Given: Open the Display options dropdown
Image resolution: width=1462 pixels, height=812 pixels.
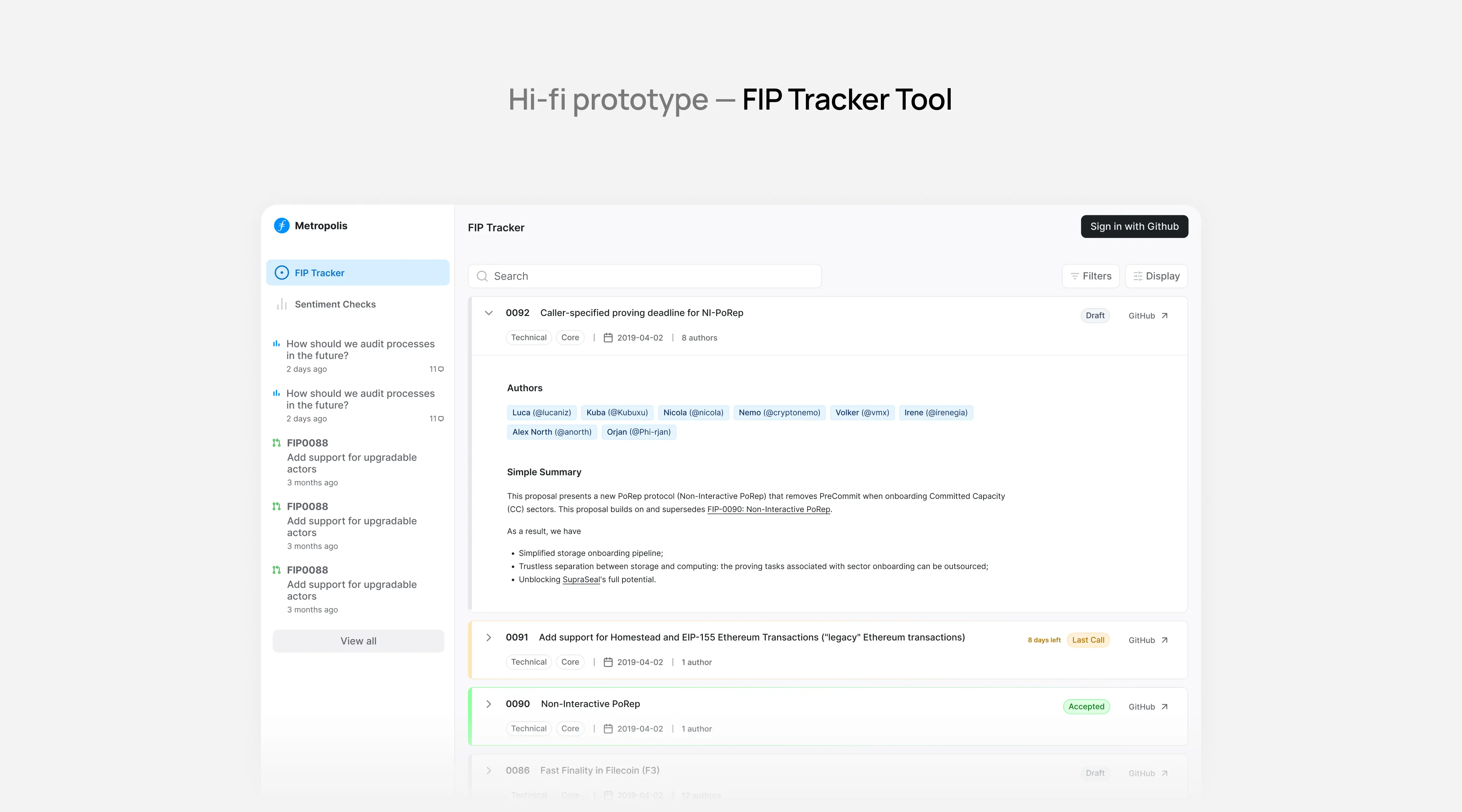Looking at the screenshot, I should pos(1156,276).
